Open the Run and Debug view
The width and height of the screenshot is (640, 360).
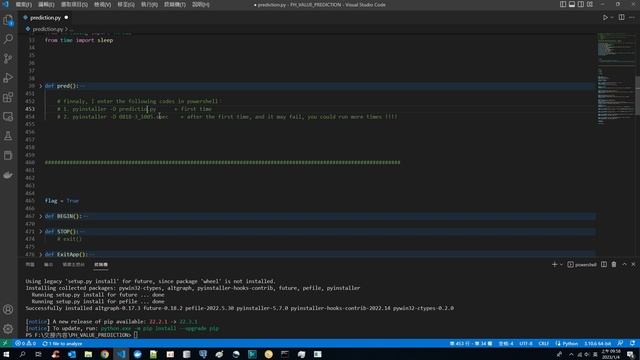[8, 78]
